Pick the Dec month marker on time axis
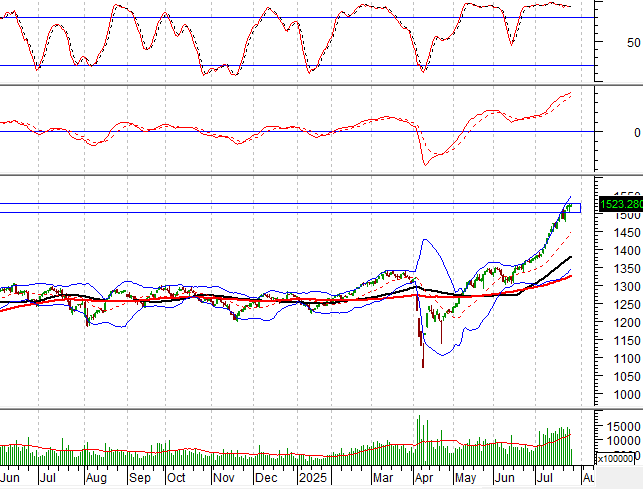 pyautogui.click(x=265, y=479)
